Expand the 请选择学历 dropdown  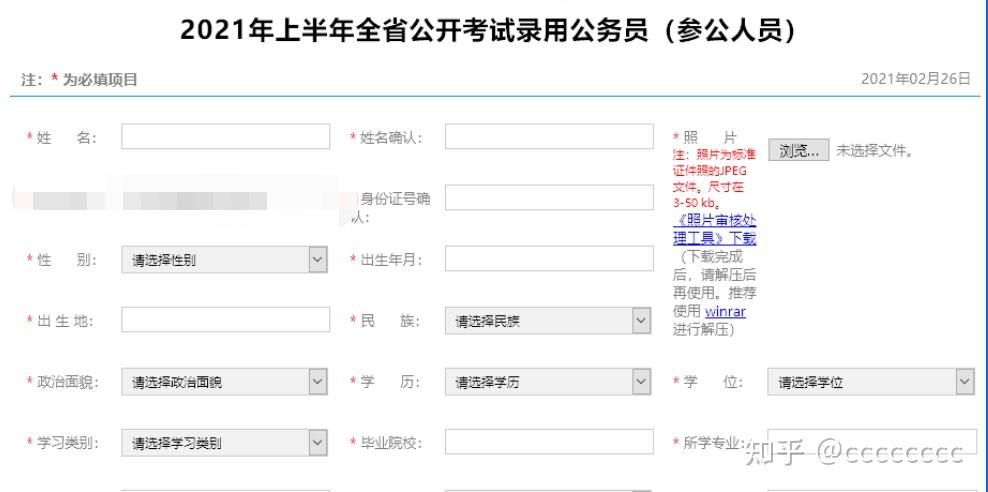click(548, 382)
